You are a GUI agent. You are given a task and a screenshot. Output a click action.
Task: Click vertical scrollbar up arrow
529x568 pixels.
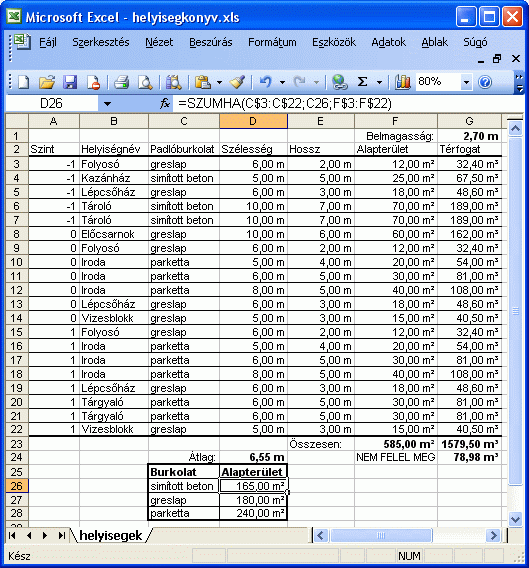pyautogui.click(x=515, y=128)
